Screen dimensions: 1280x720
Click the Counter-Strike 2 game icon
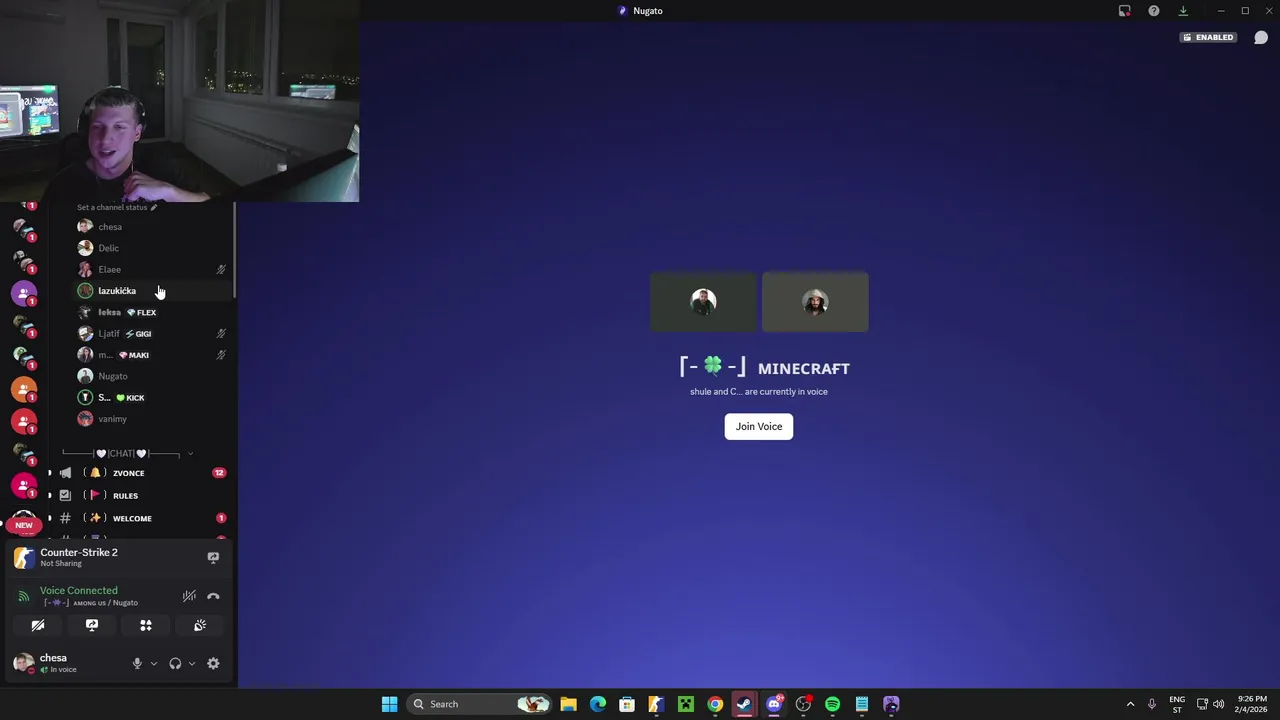[24, 558]
